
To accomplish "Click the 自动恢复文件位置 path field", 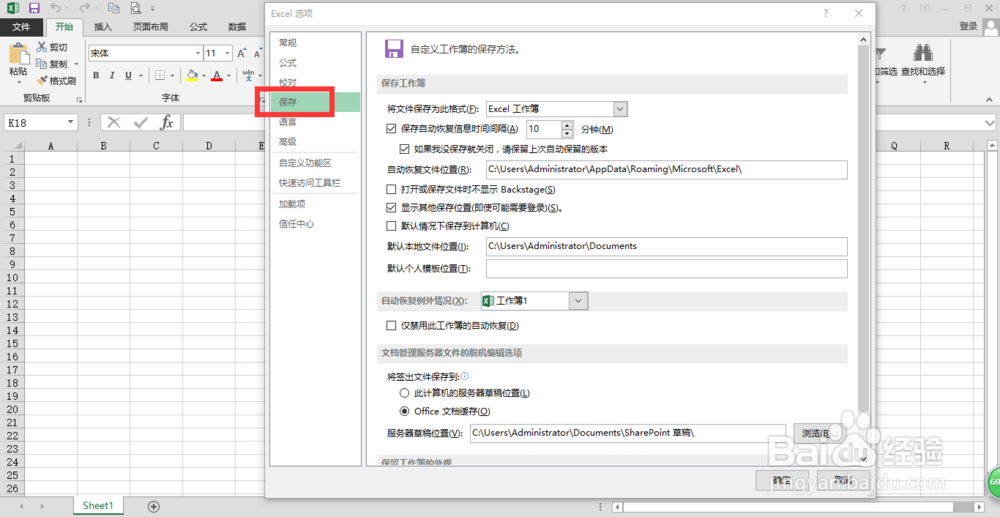I will point(666,170).
